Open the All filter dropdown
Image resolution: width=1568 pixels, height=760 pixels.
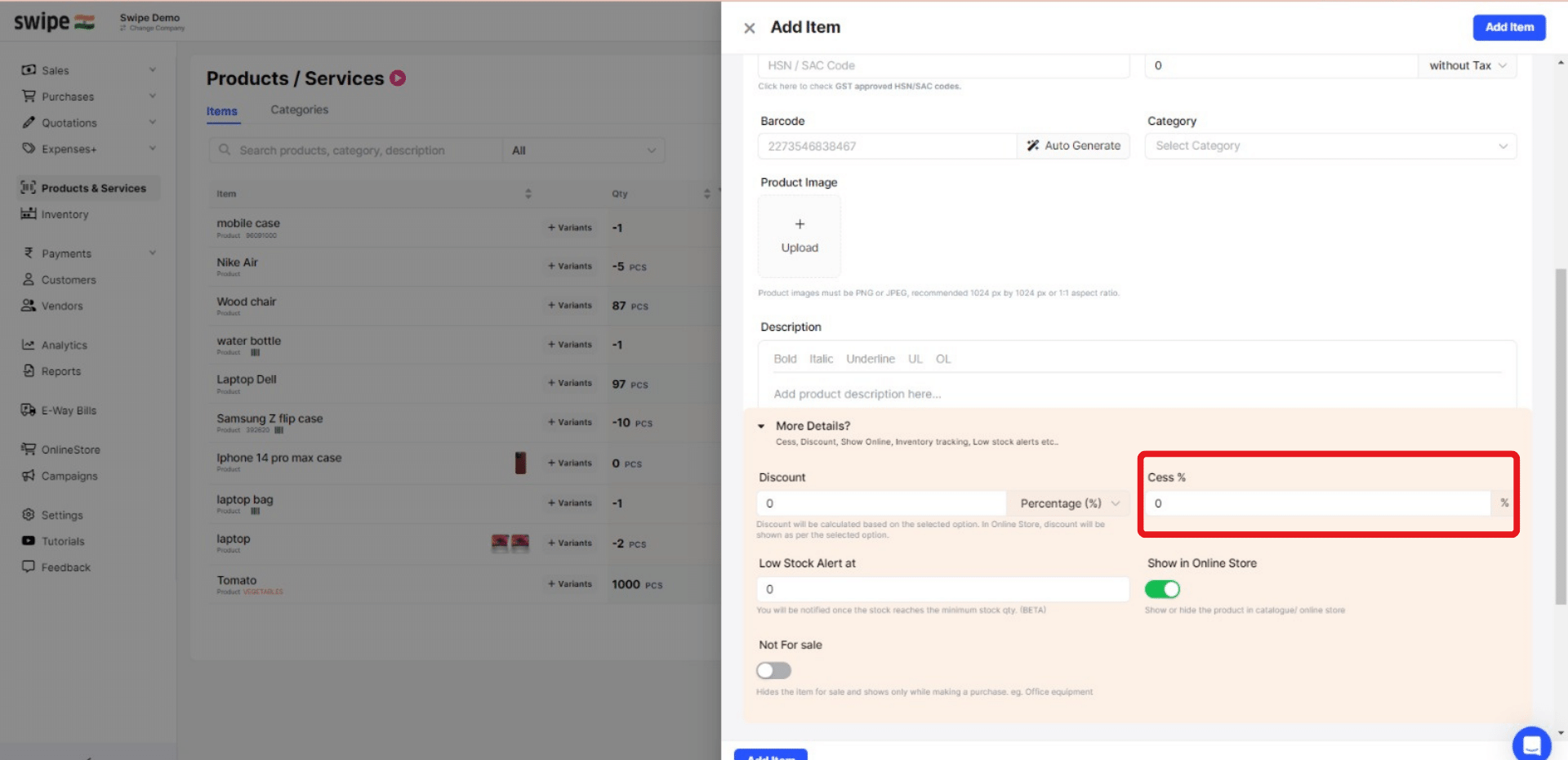coord(584,150)
